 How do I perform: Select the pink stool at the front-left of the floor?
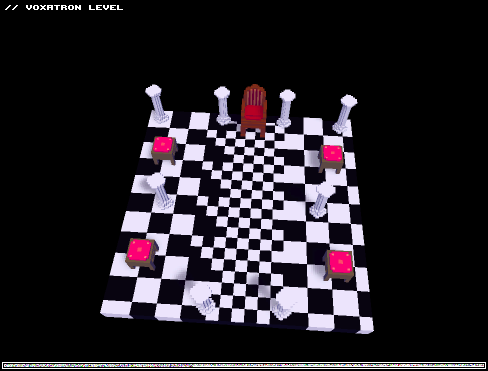pyautogui.click(x=141, y=253)
